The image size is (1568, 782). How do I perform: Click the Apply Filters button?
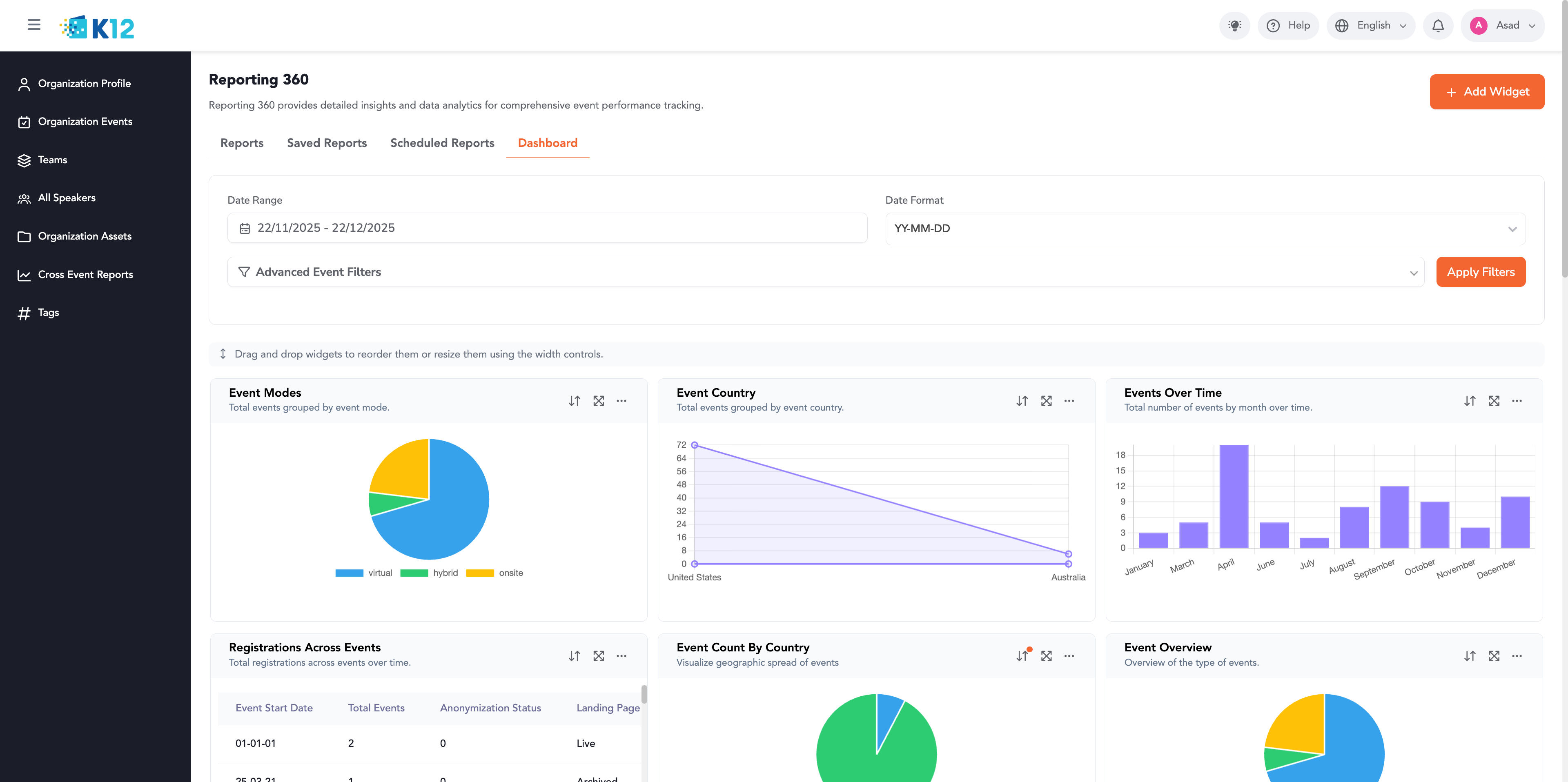(x=1480, y=272)
